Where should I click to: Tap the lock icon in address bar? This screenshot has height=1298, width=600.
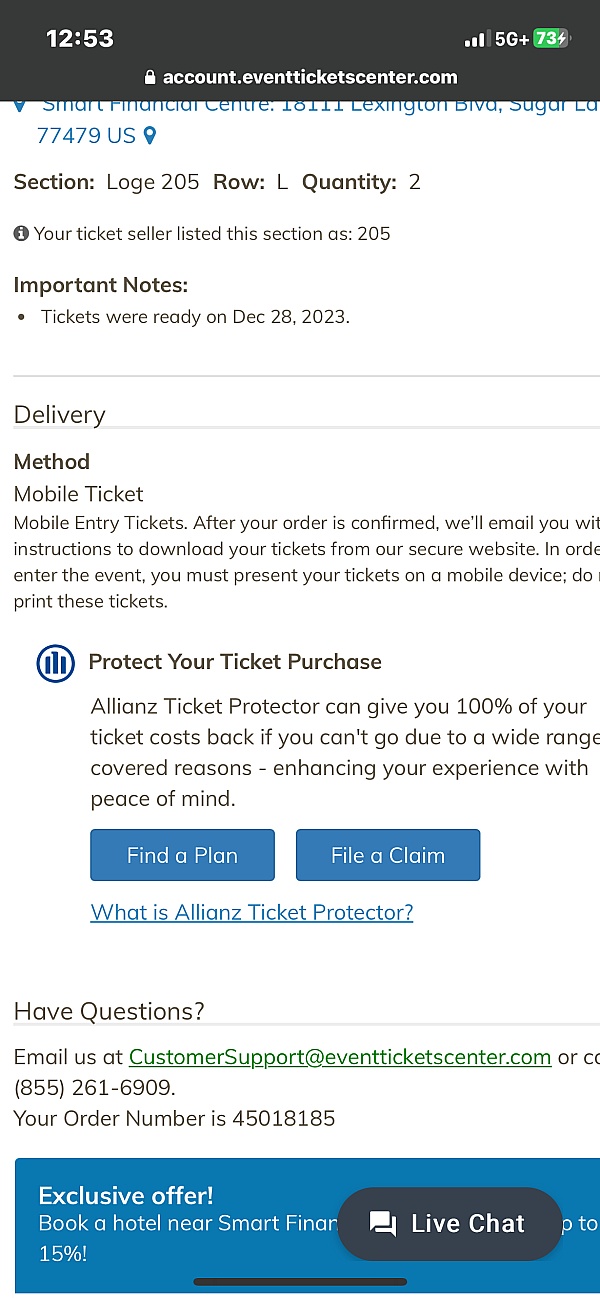point(151,77)
